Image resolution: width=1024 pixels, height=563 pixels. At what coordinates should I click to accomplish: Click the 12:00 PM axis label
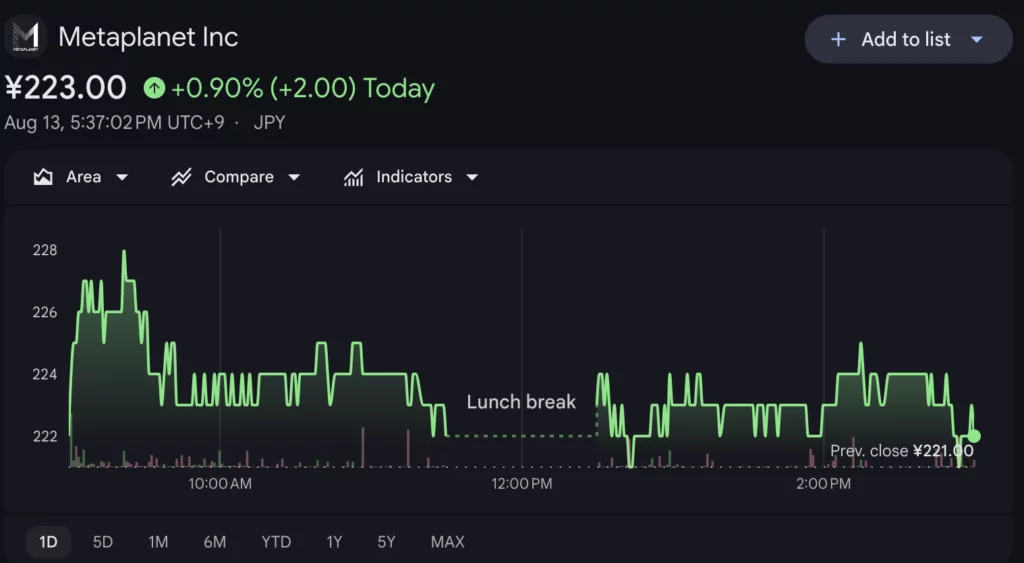click(x=522, y=484)
